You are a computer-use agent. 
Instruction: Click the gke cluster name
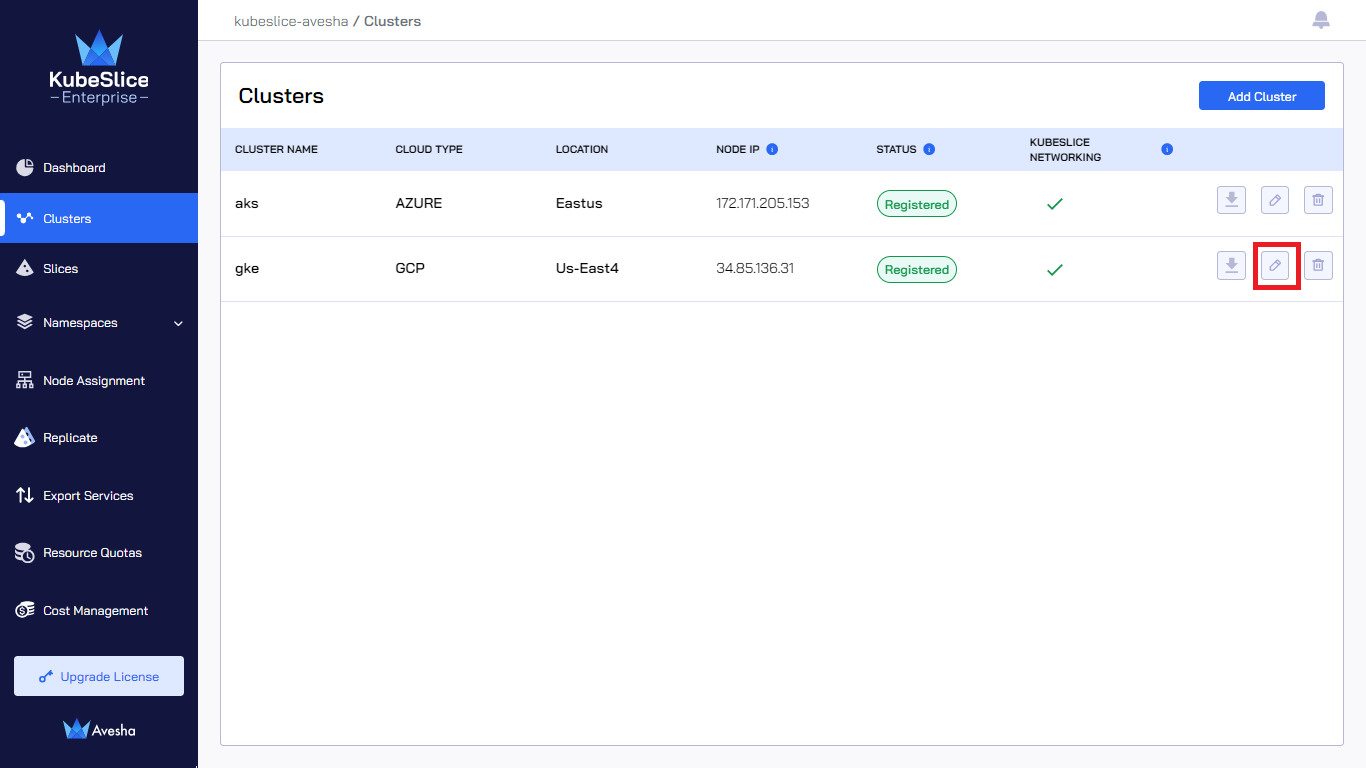(247, 268)
